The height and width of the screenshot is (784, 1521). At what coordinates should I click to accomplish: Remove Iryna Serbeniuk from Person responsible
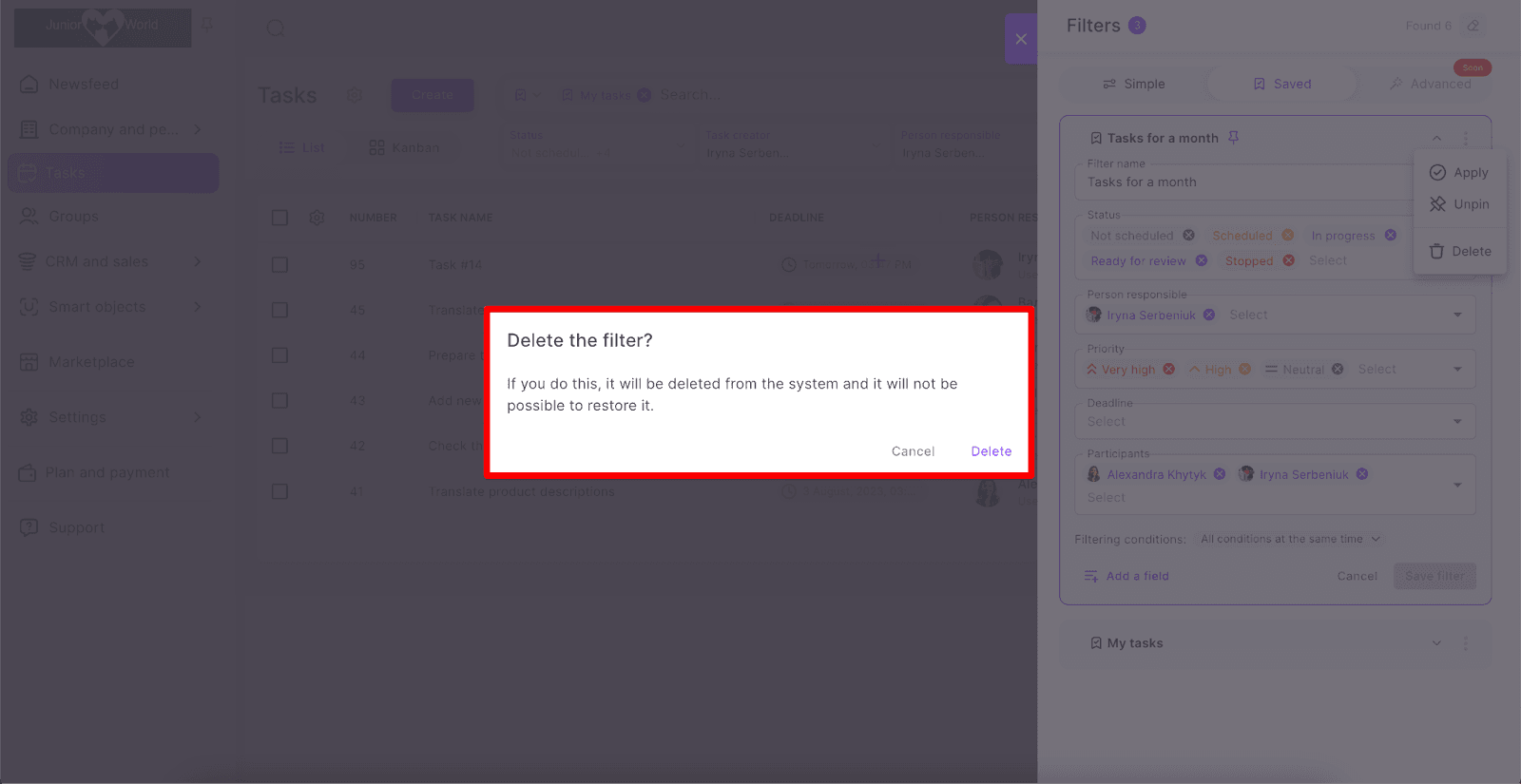(x=1209, y=315)
